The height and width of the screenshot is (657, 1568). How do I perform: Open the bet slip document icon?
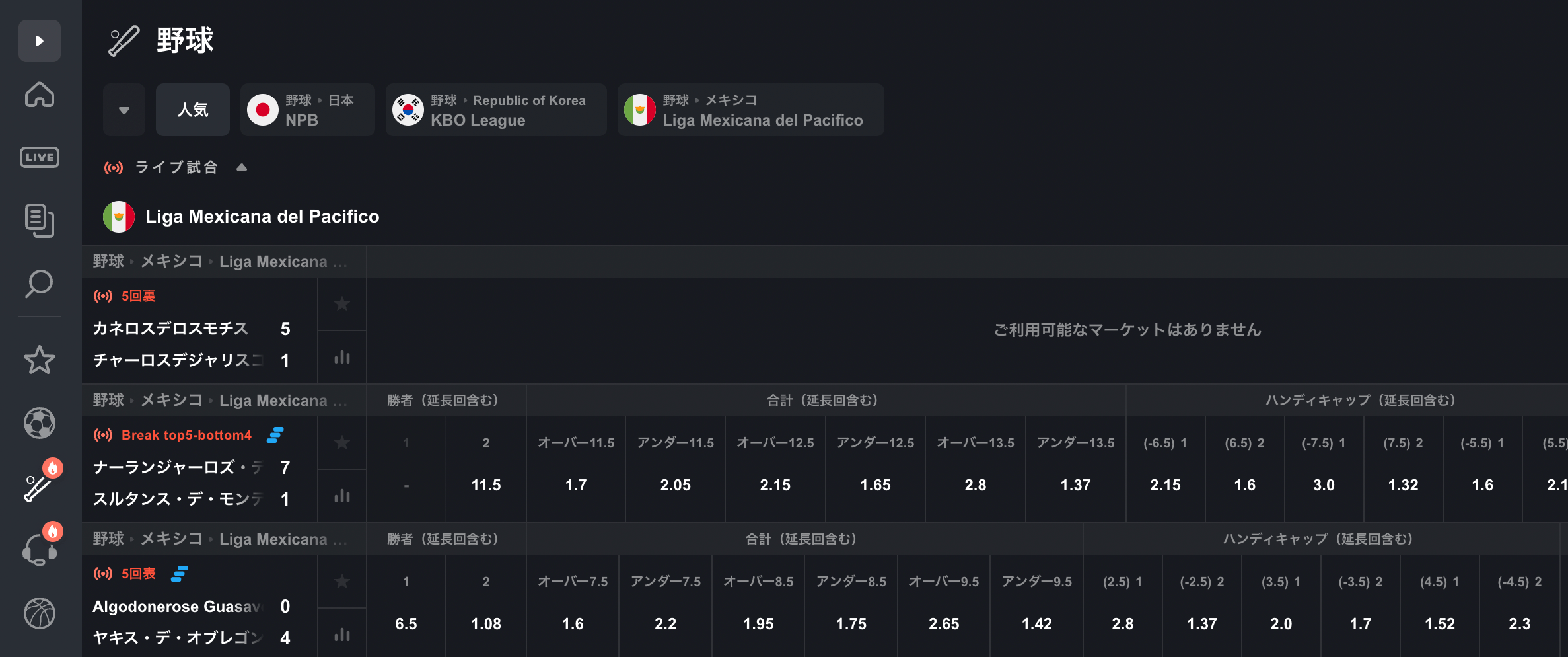point(40,220)
